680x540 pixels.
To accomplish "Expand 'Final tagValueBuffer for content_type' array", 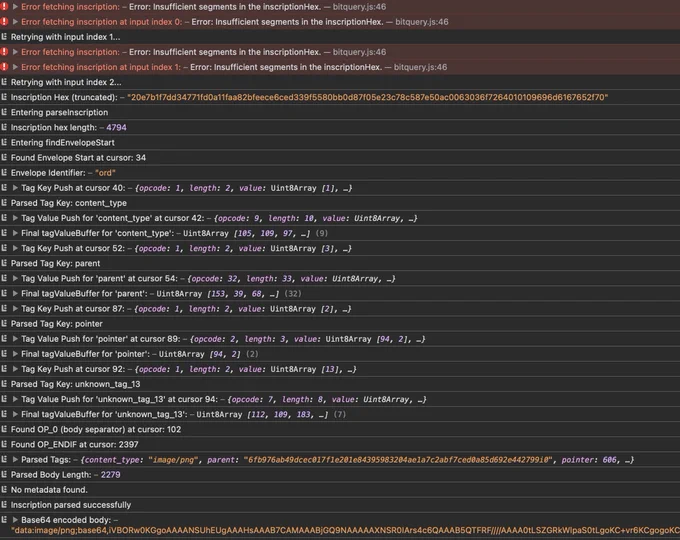I will (15, 233).
